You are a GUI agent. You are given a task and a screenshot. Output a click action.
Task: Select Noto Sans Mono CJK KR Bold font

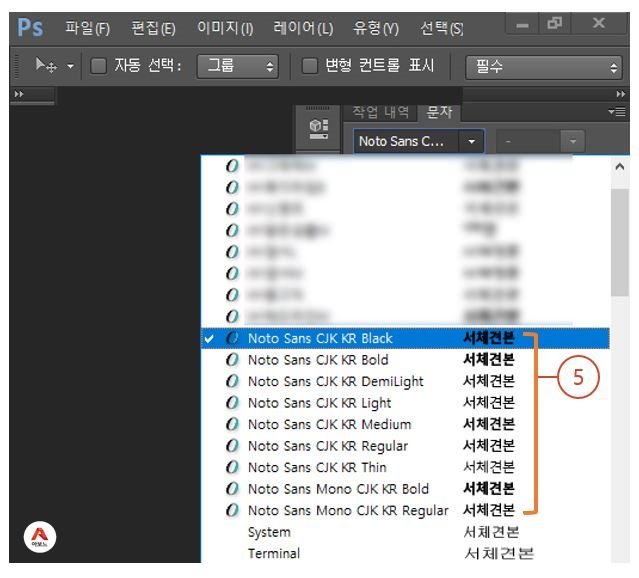tap(405, 489)
